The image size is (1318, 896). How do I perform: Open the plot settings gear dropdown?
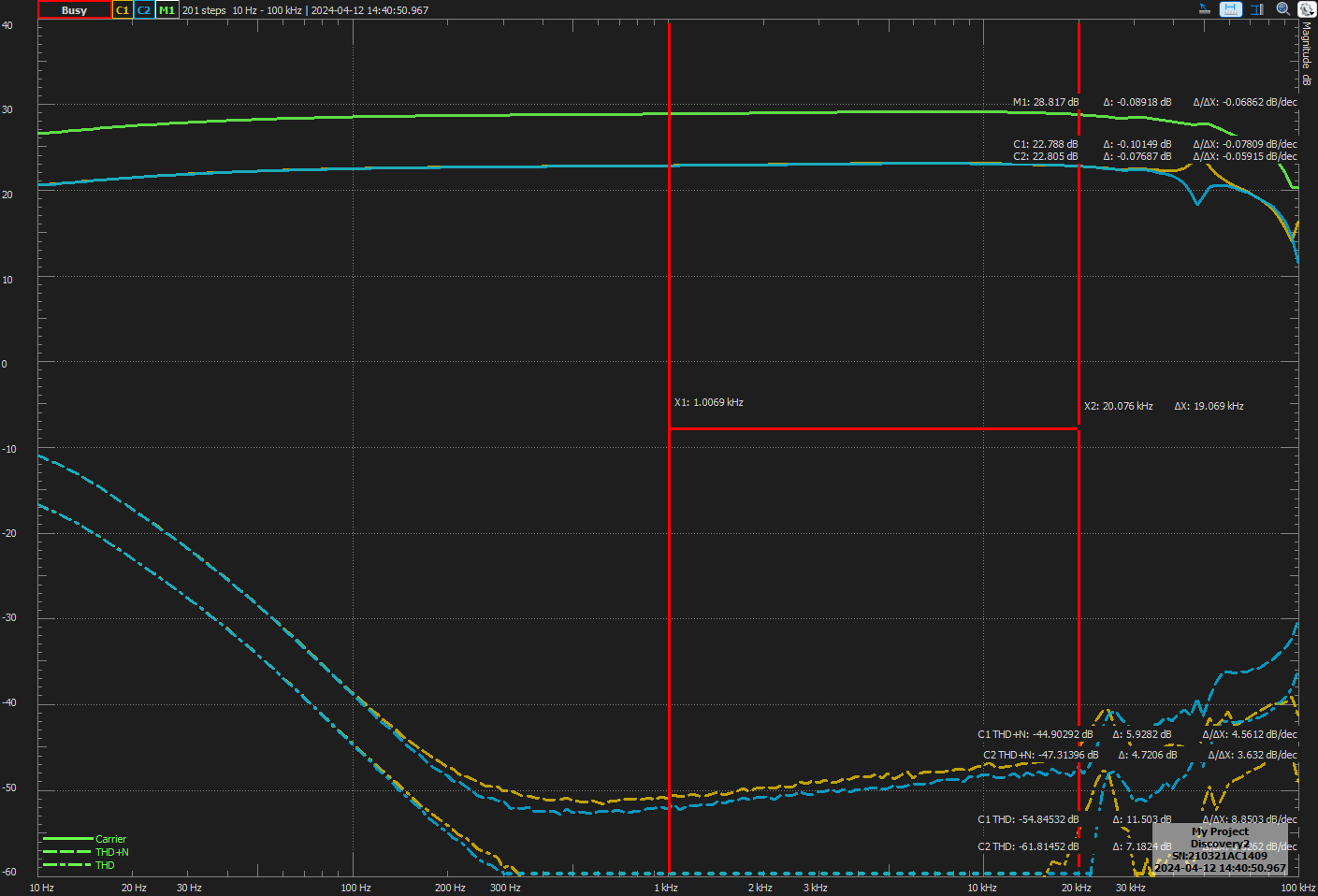coord(1307,9)
